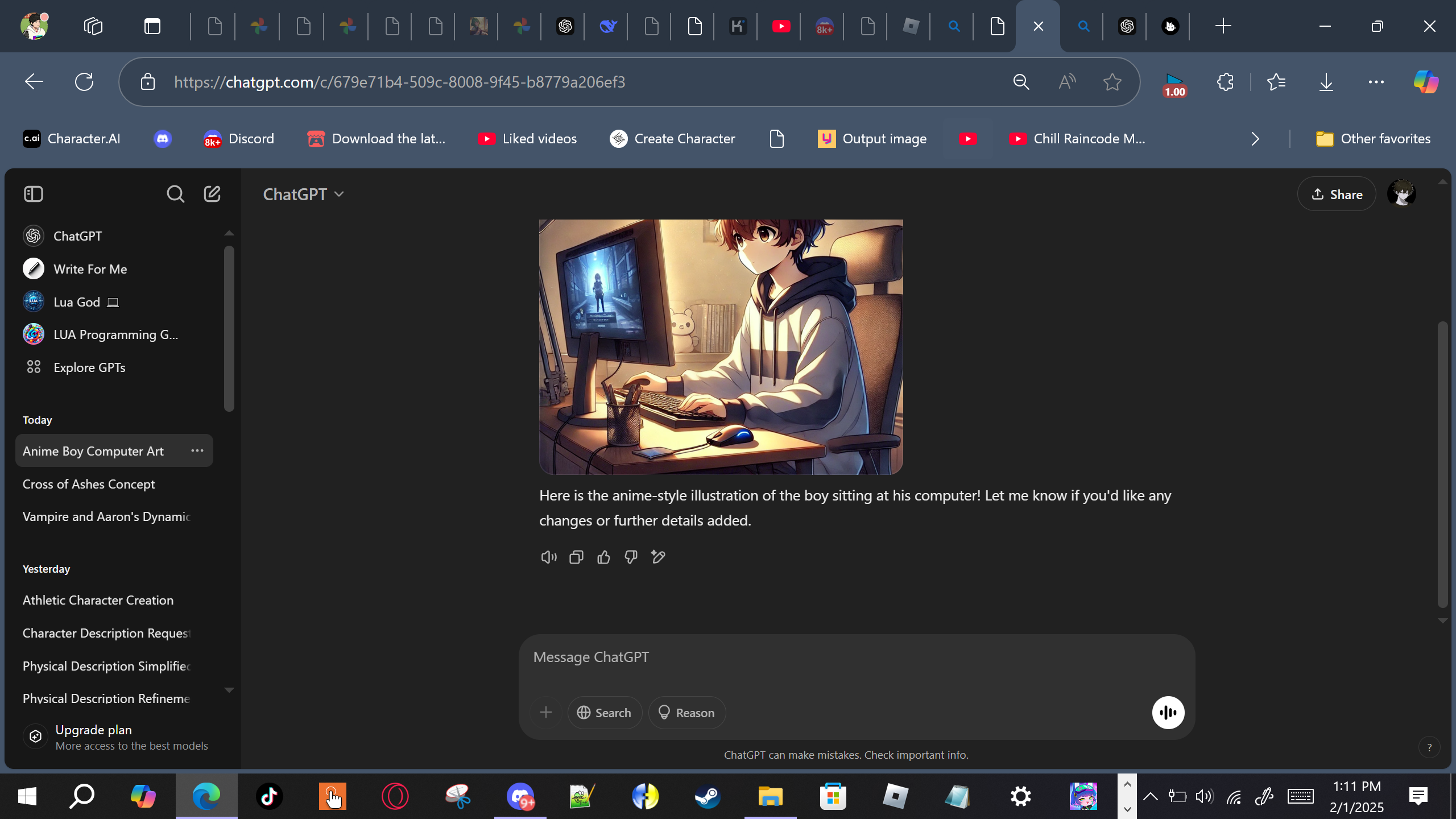This screenshot has width=1456, height=819.
Task: Click the read aloud speaker icon
Action: [548, 557]
